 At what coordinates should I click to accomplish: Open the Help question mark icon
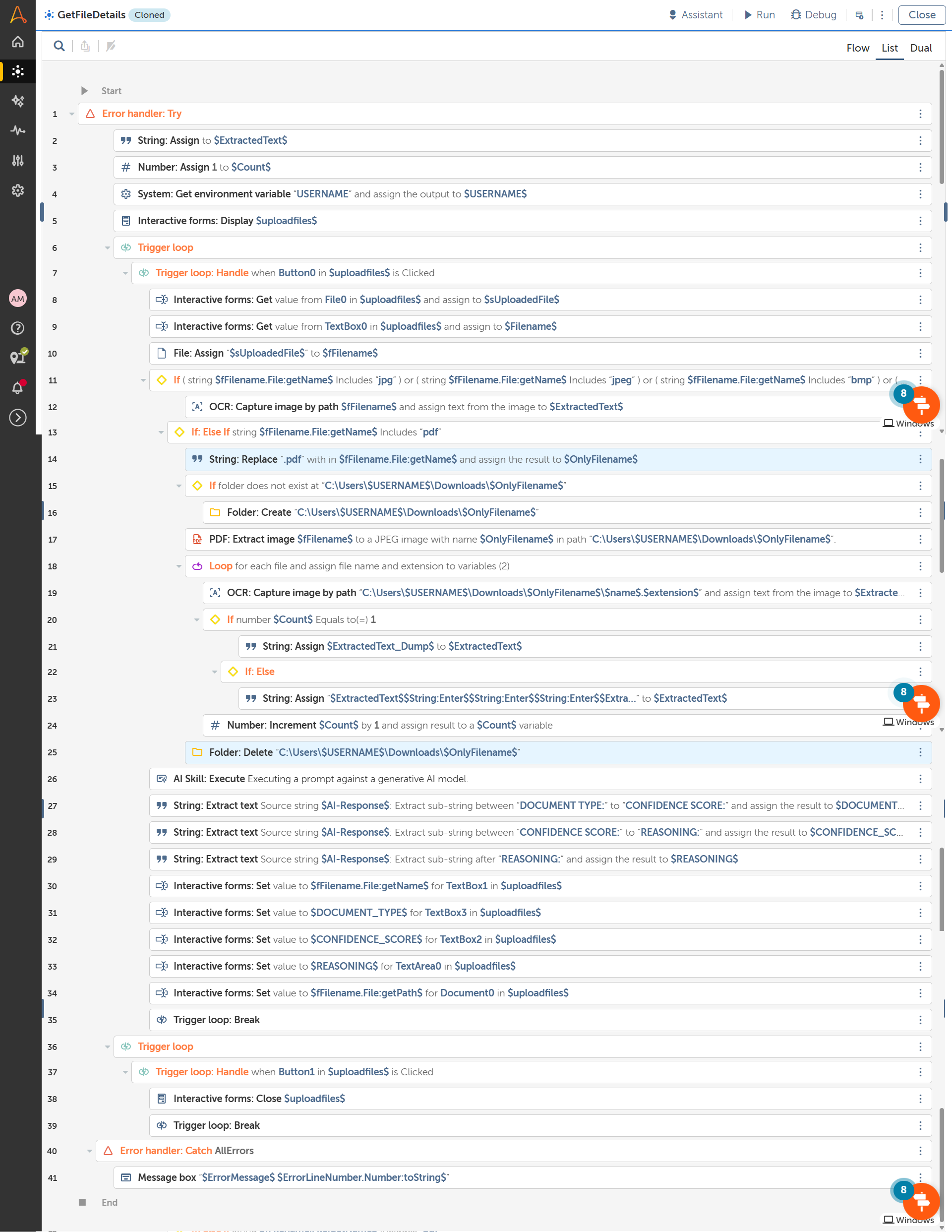pos(18,328)
